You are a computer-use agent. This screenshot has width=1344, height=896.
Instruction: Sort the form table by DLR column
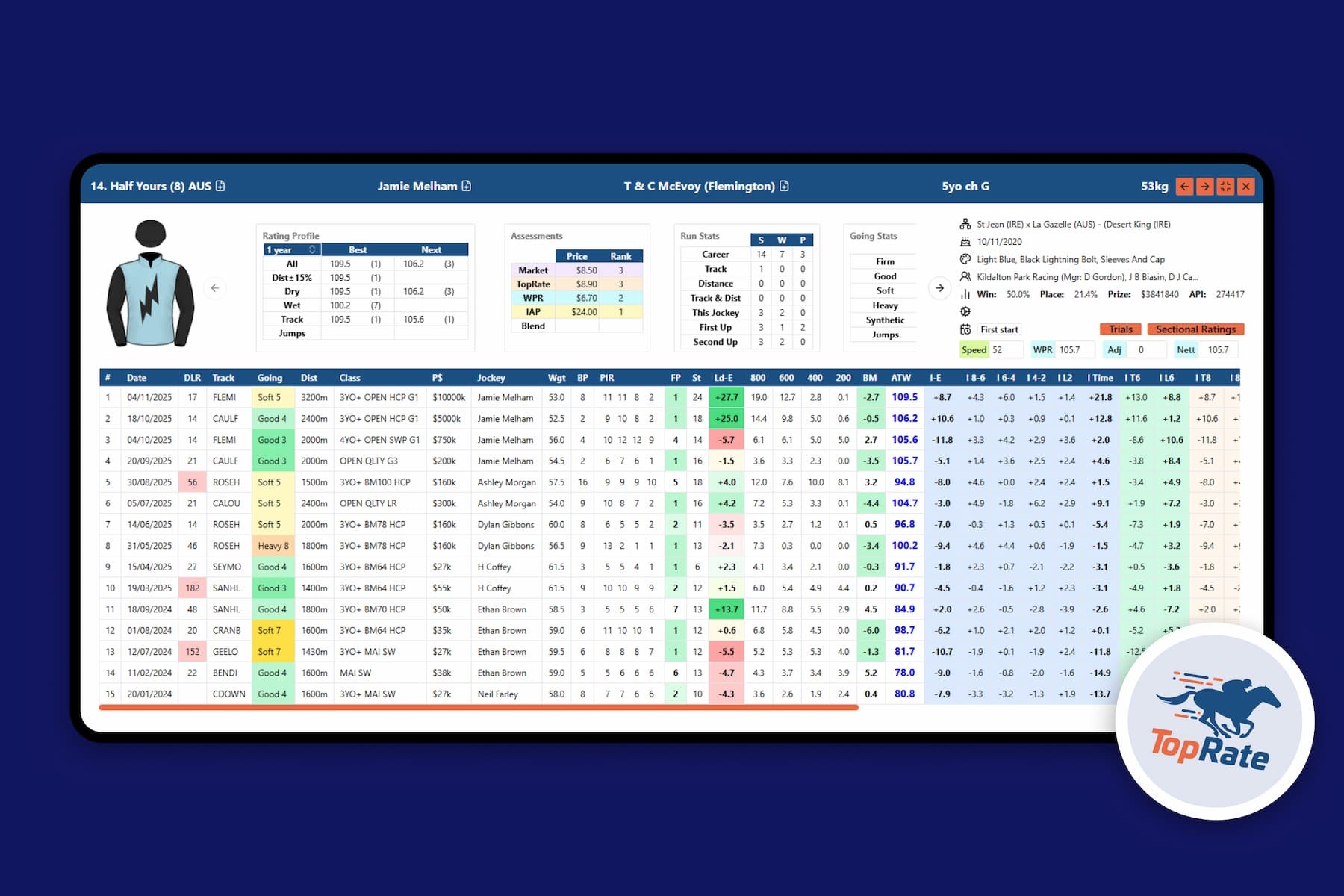[192, 378]
